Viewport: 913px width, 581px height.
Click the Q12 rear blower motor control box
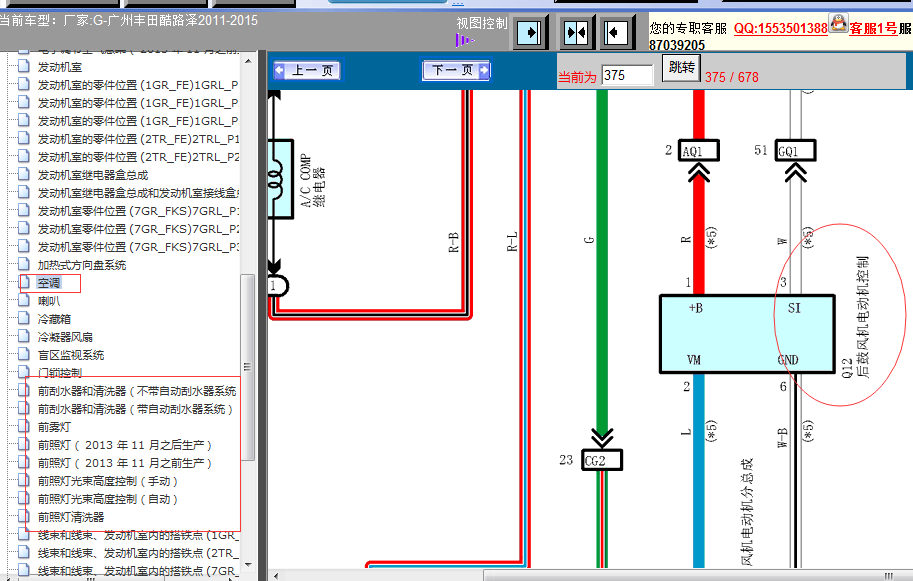pyautogui.click(x=747, y=334)
